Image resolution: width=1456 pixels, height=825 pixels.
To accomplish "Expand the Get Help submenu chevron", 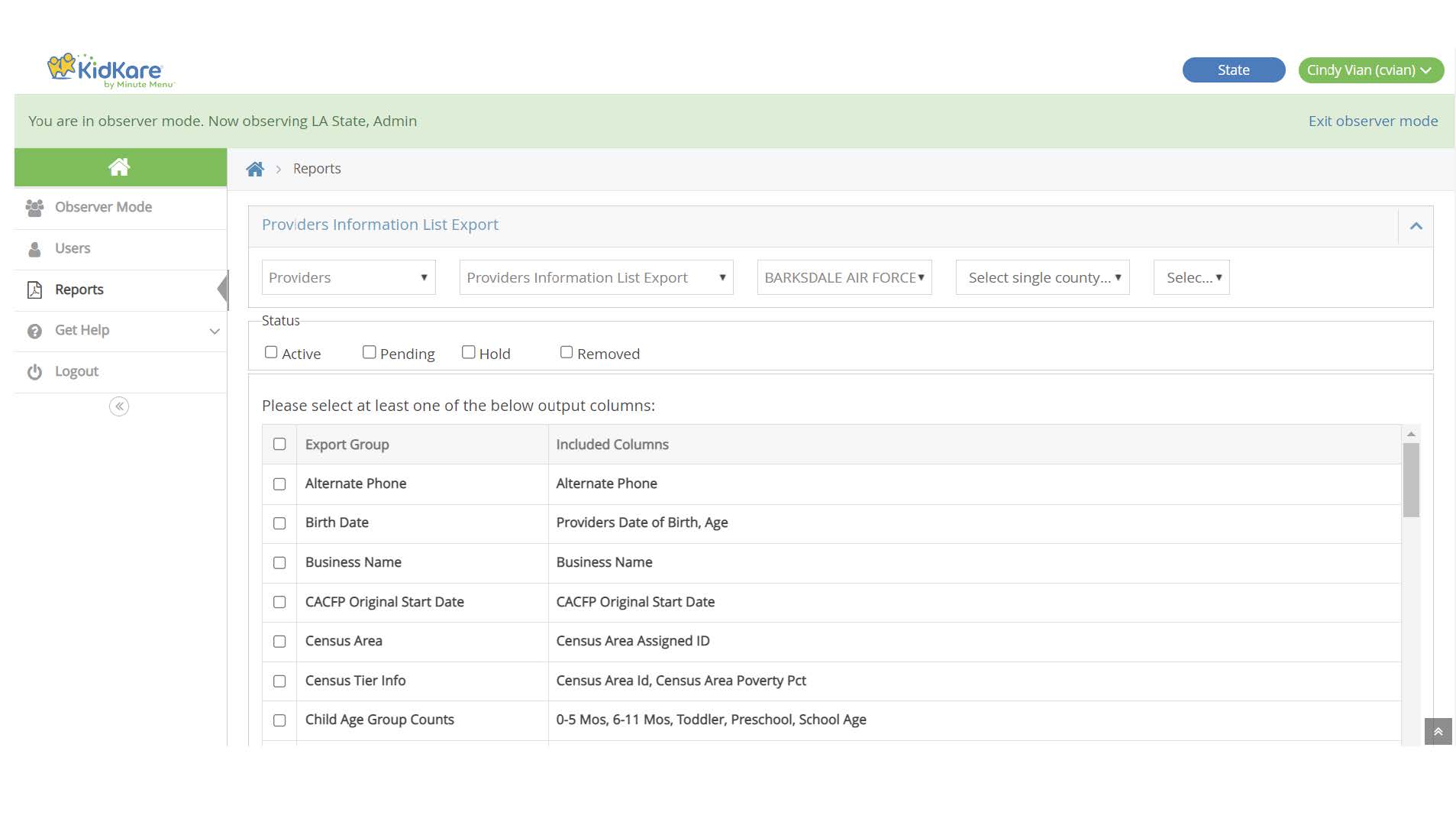I will (215, 331).
